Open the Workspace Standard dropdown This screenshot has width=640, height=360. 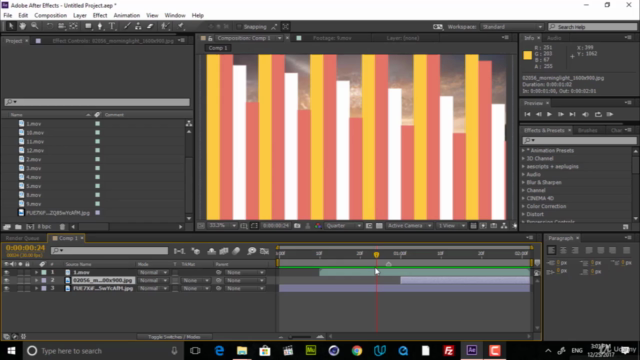tap(511, 27)
